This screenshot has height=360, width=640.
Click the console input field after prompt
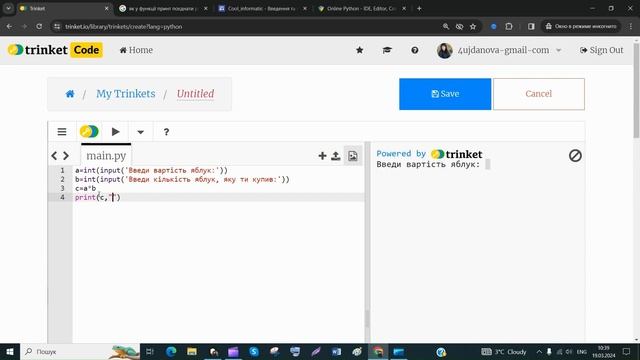(x=488, y=164)
